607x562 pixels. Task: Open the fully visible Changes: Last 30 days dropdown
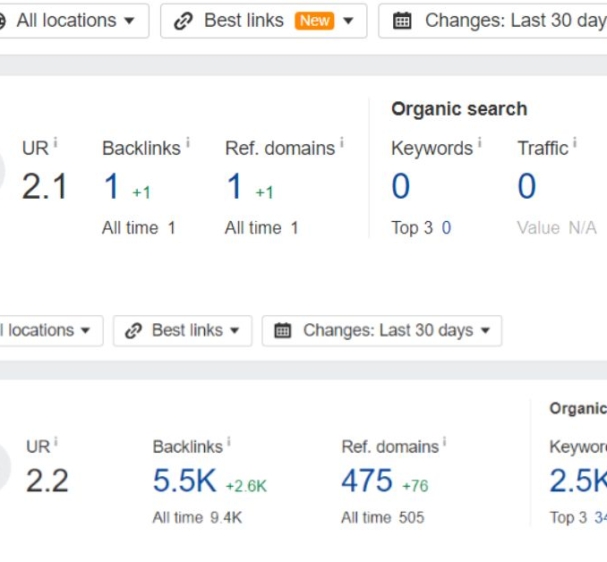[381, 331]
